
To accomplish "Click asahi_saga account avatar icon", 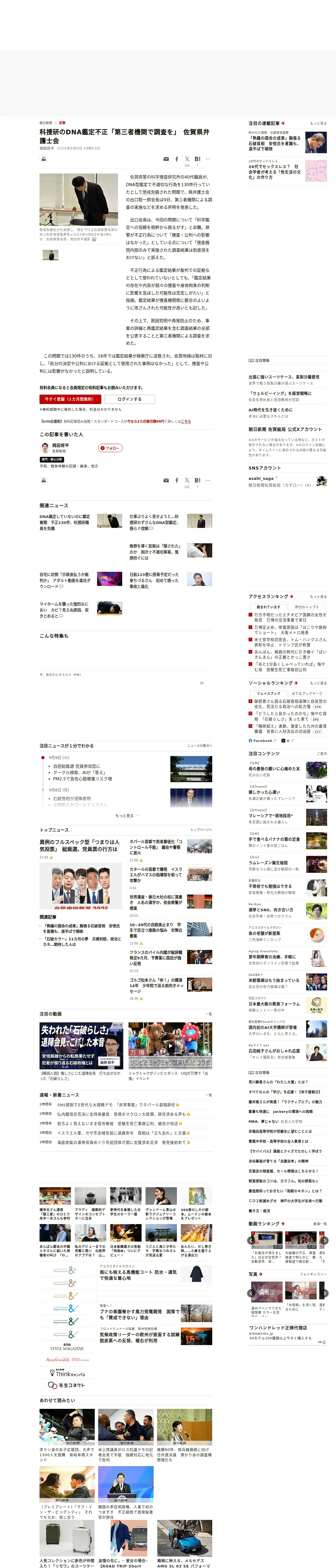I will (x=321, y=481).
